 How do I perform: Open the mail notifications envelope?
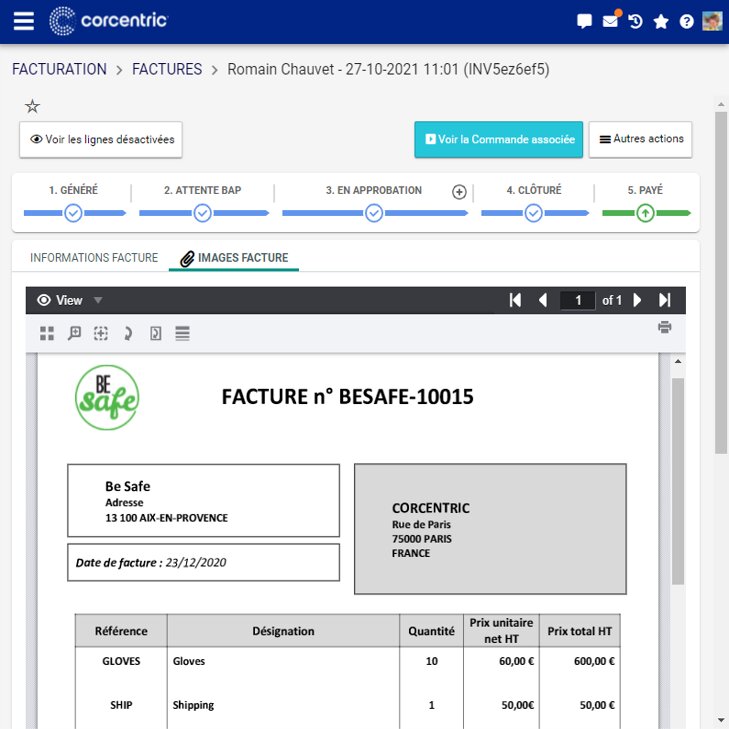pyautogui.click(x=610, y=21)
